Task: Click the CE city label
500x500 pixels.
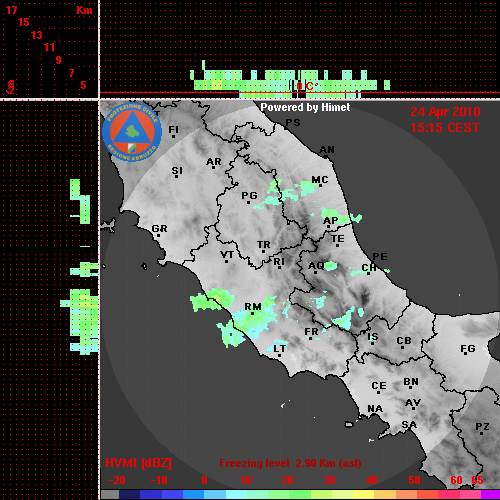Action: [379, 386]
